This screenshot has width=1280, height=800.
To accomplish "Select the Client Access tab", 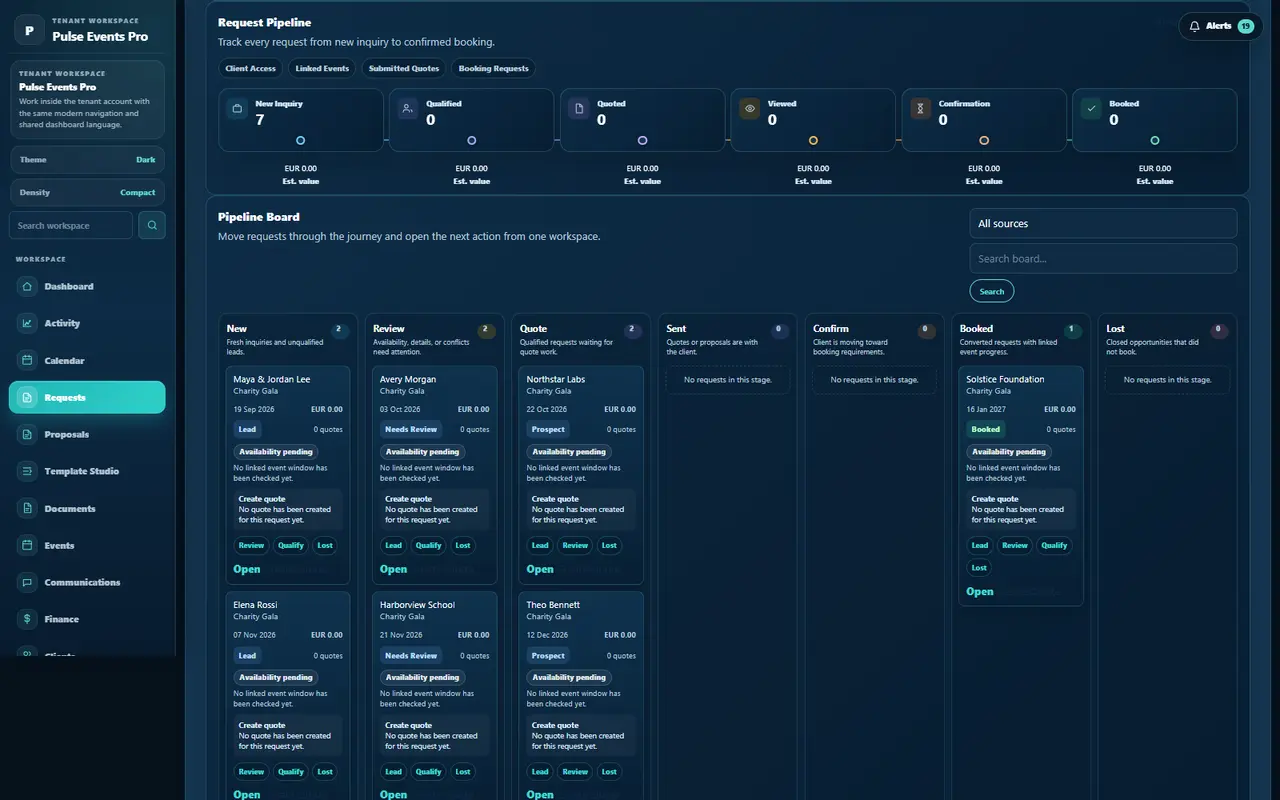I will (x=250, y=68).
